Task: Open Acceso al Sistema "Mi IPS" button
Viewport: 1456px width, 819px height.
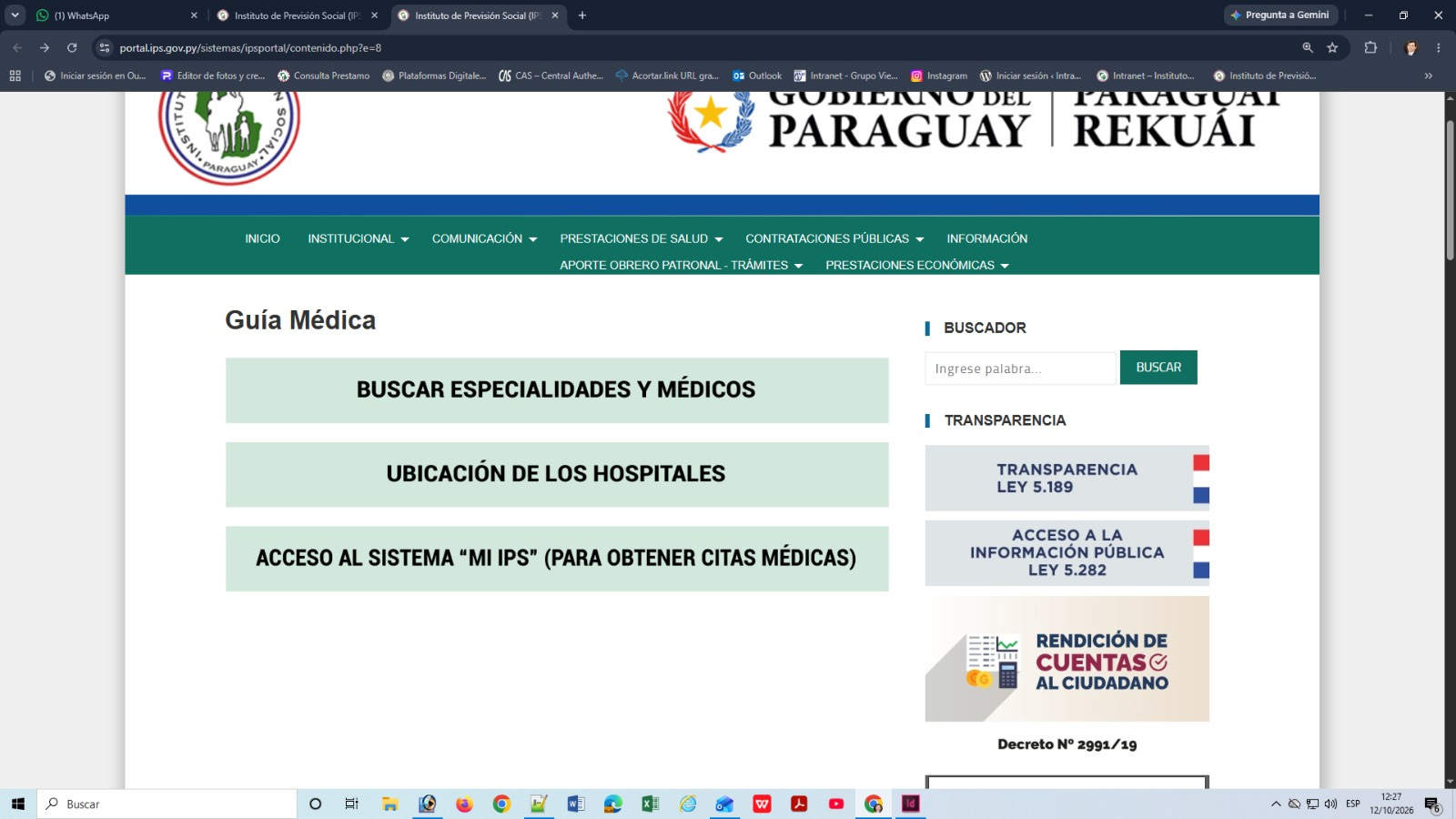Action: (557, 558)
